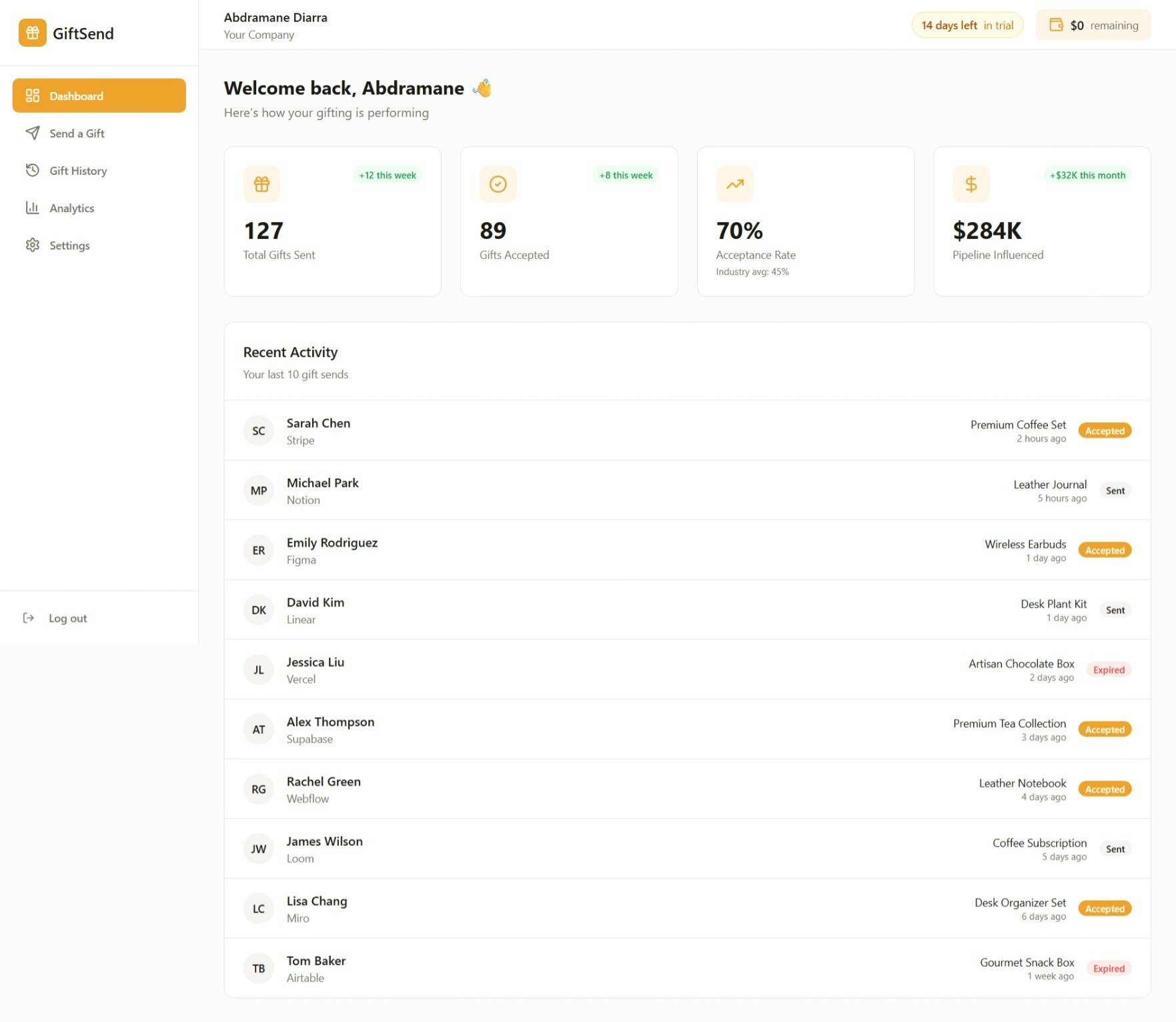This screenshot has width=1176, height=1022.
Task: Click the RG avatar for Rachel Green
Action: tap(259, 789)
